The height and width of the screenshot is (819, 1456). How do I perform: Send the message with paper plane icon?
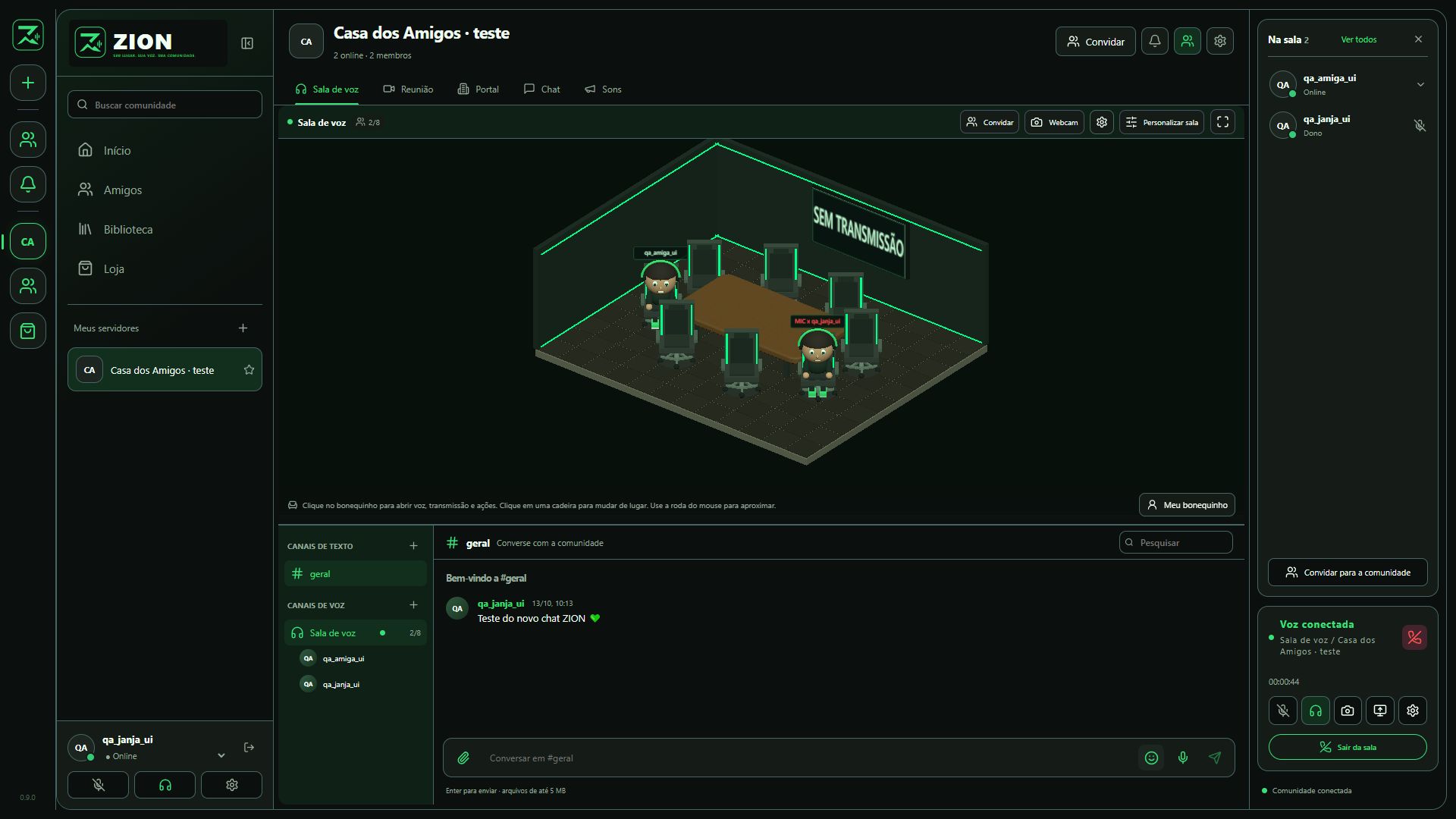(1215, 758)
